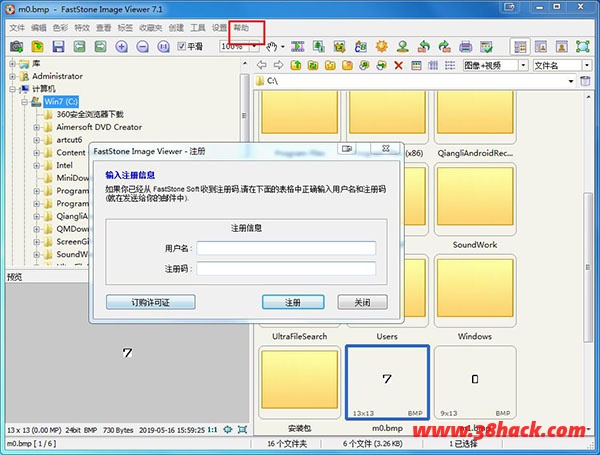
Task: Click the zoom in magnifier icon
Action: (x=121, y=47)
